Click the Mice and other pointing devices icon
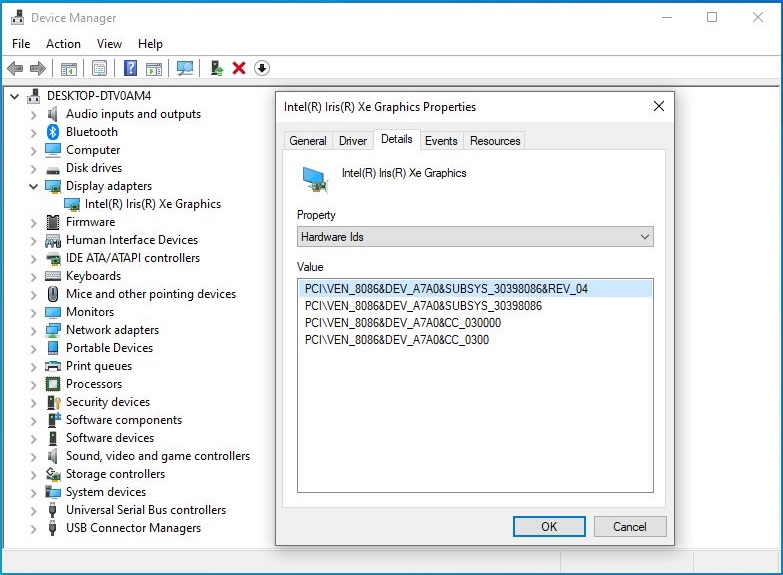The image size is (783, 575). click(53, 294)
